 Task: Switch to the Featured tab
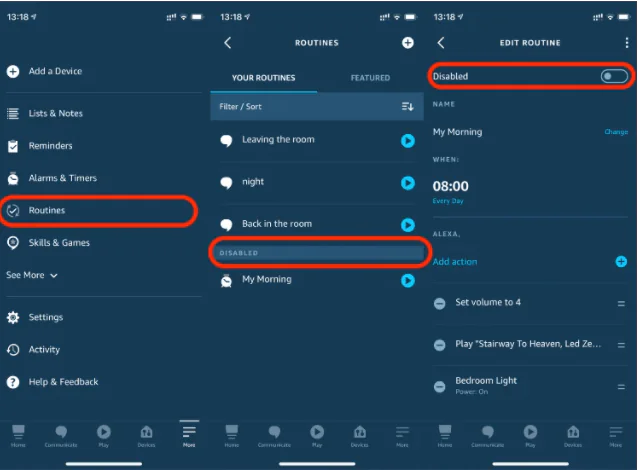[370, 78]
